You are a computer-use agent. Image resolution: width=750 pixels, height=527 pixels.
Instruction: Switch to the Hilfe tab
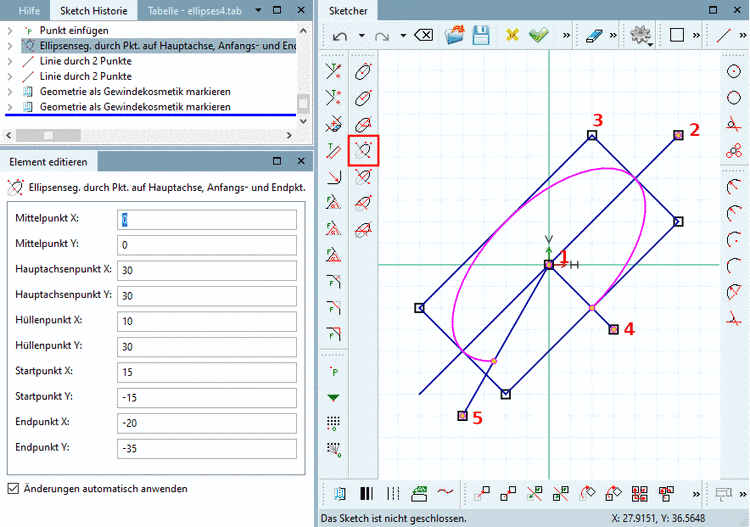coord(30,10)
